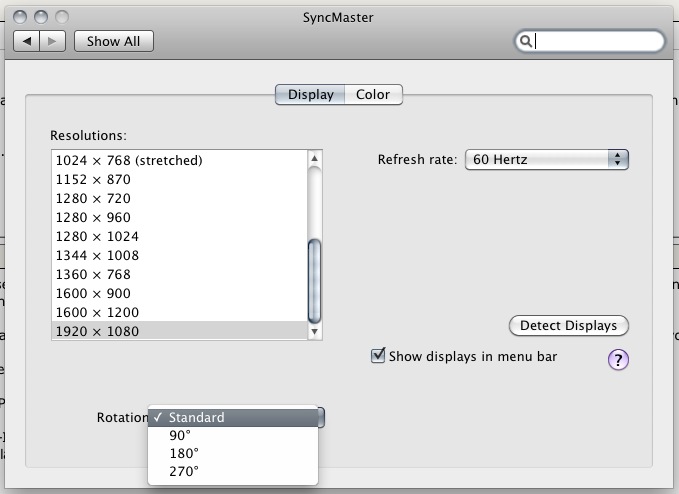This screenshot has height=494, width=679.
Task: Go back with the left arrow button
Action: click(26, 41)
